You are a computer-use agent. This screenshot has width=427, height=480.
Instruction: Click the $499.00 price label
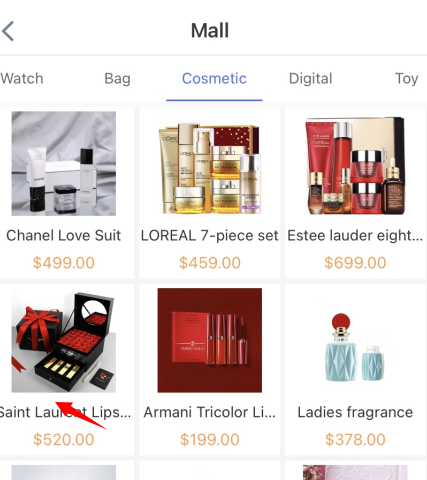pos(64,263)
